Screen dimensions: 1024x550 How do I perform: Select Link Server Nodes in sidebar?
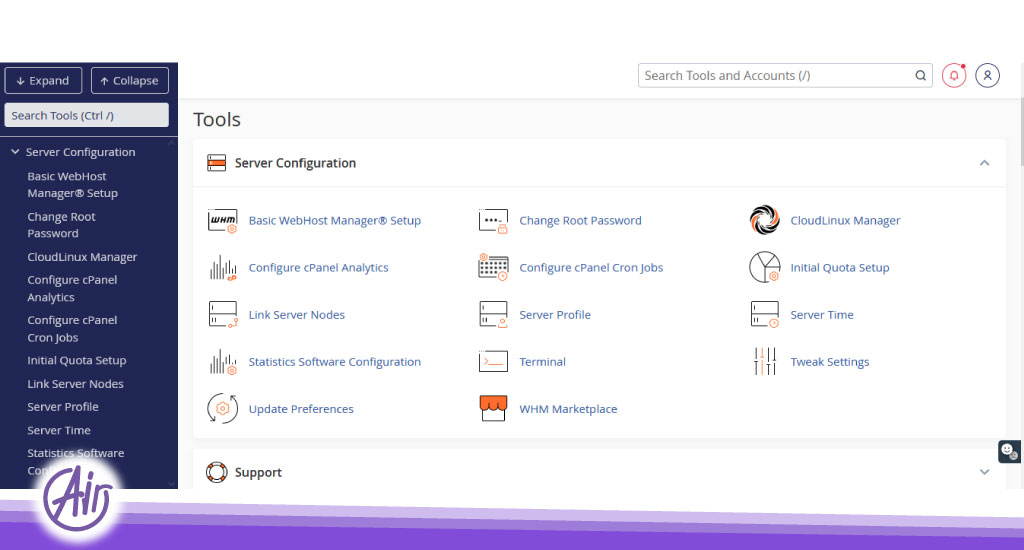75,384
